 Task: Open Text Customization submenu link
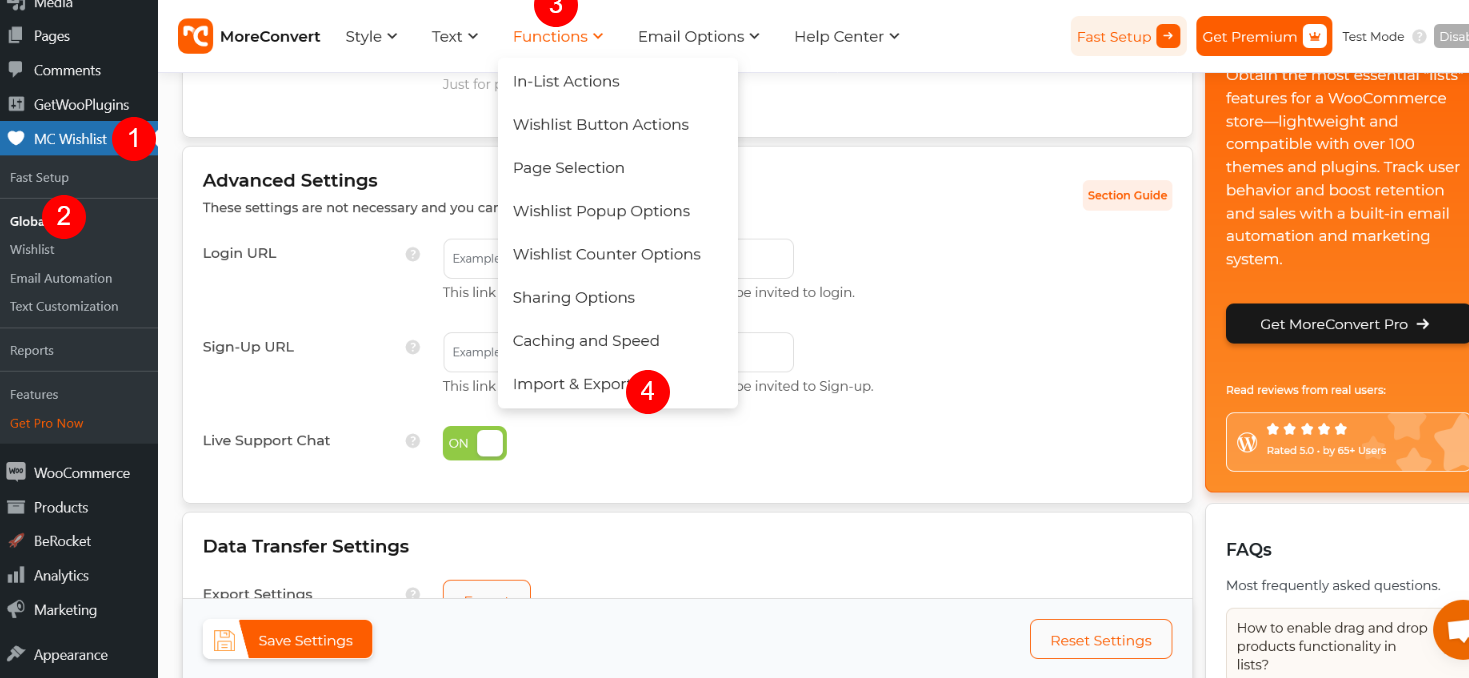pyautogui.click(x=64, y=306)
